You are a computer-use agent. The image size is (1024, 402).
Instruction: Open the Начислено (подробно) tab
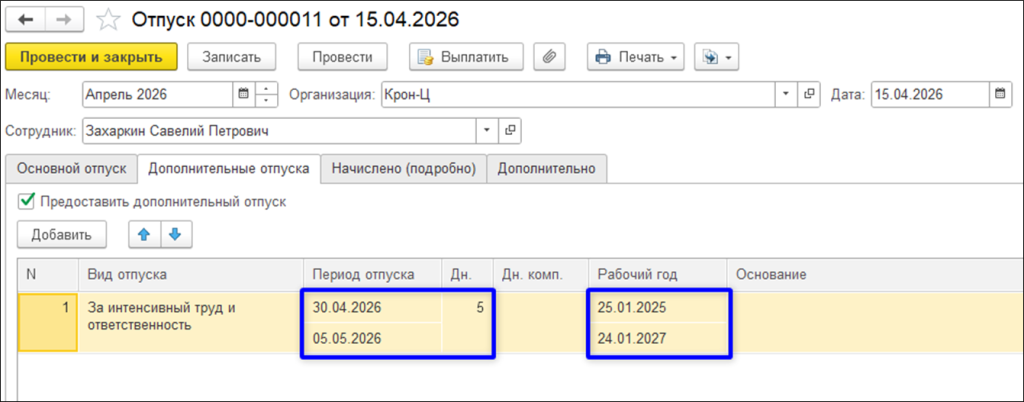tap(404, 168)
